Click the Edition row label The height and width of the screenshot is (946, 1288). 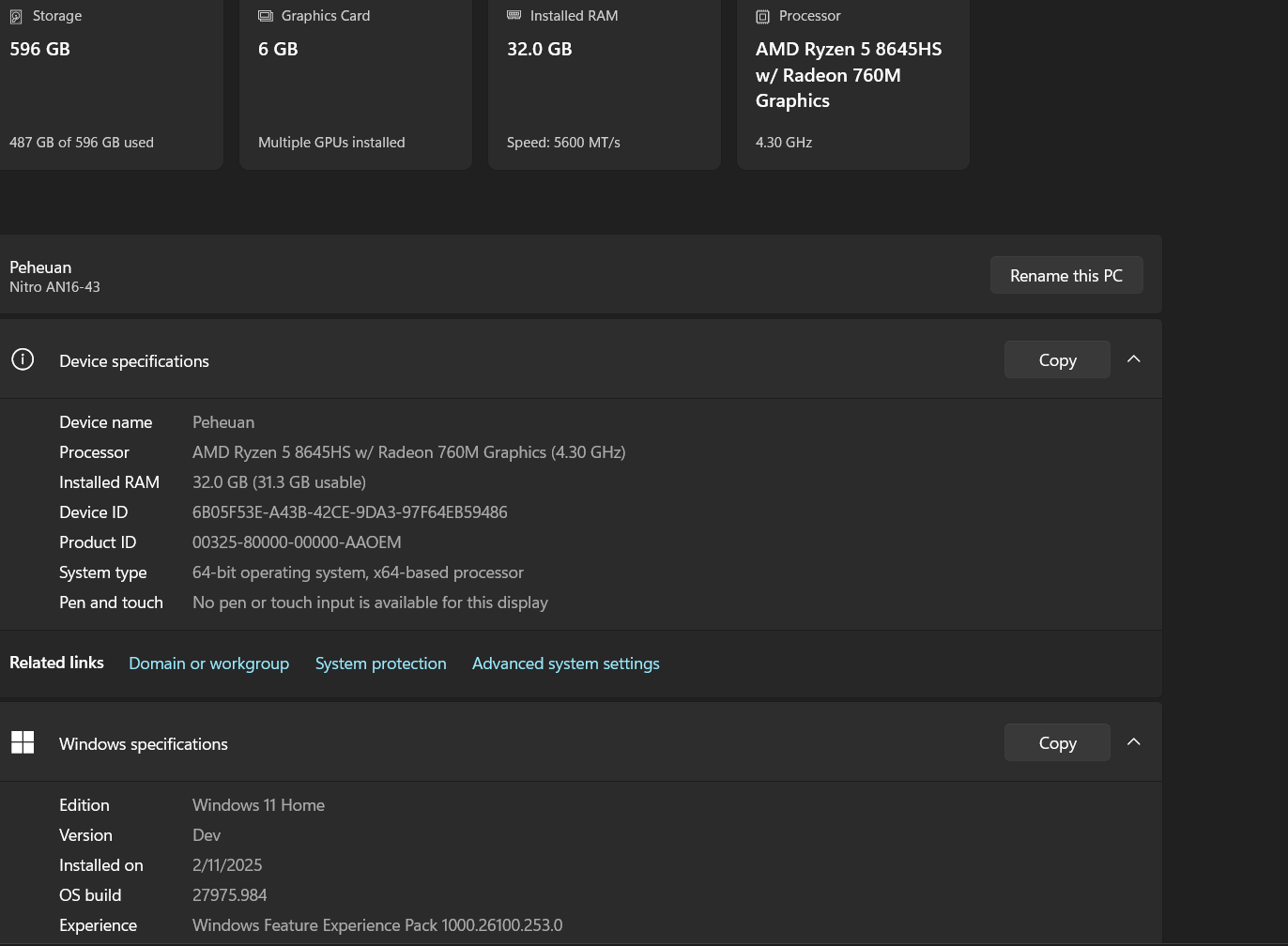pyautogui.click(x=84, y=805)
